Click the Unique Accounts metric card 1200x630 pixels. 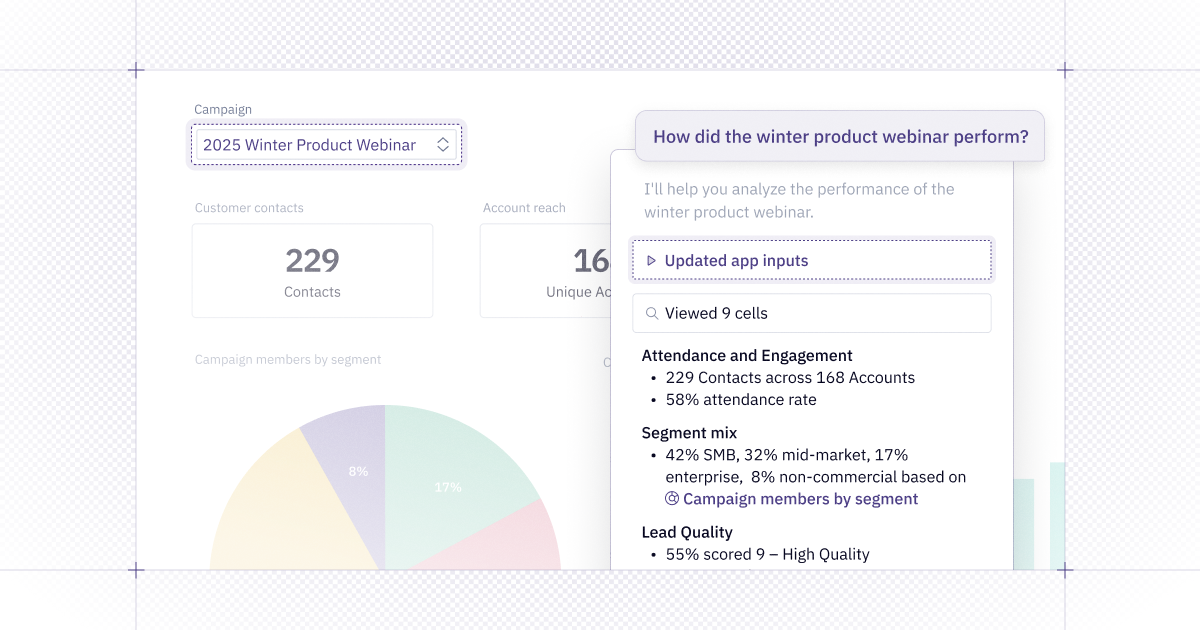[545, 270]
